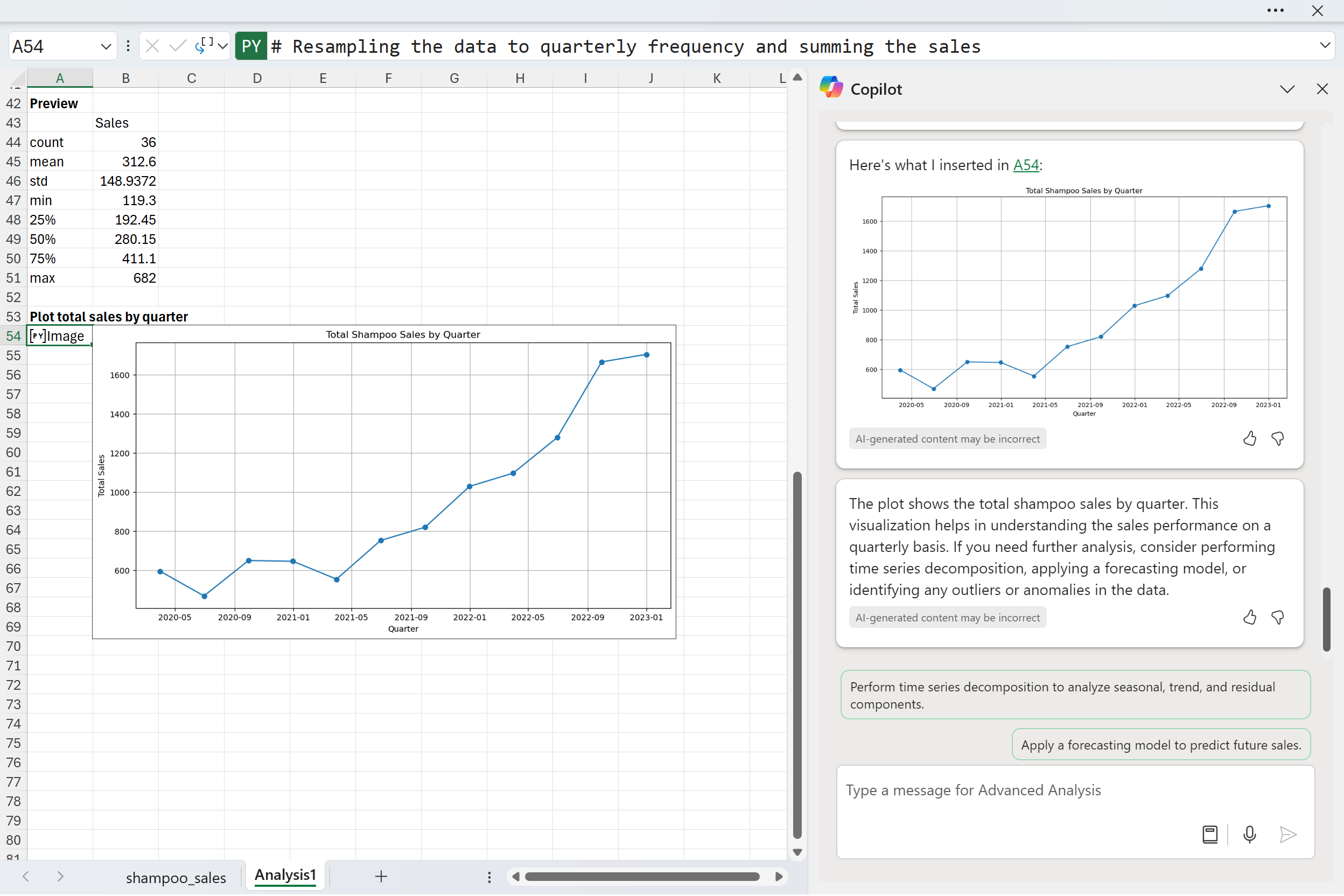1344x896 pixels.
Task: Click the forecasting model suggestion
Action: [x=1160, y=745]
